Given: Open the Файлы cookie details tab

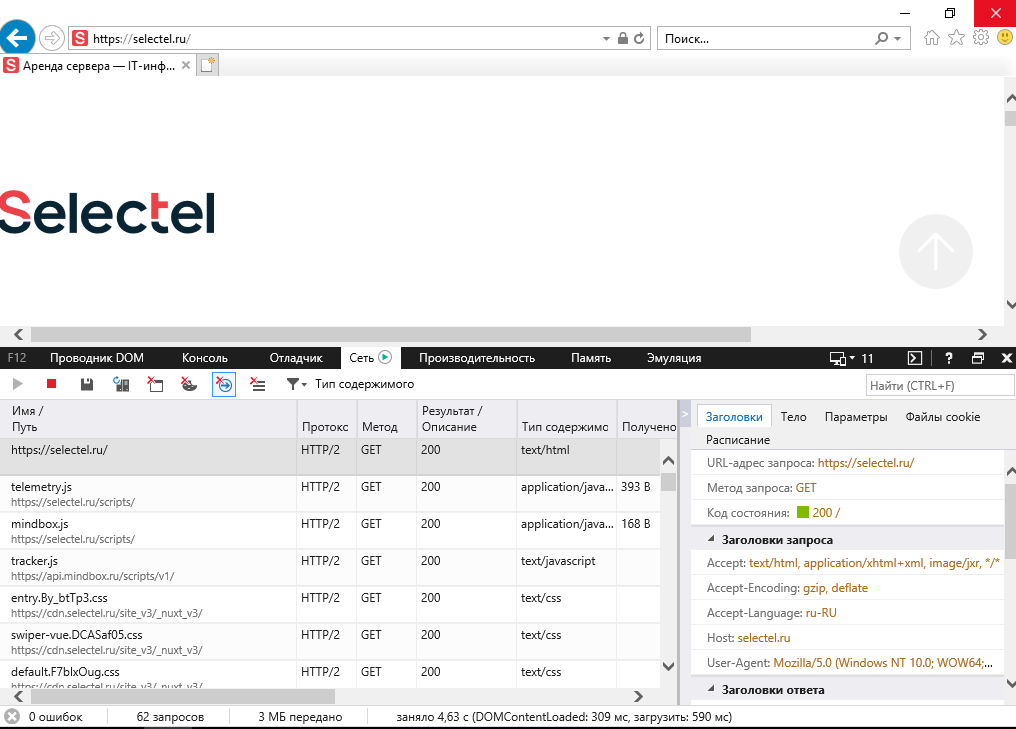Looking at the screenshot, I should pos(942,417).
